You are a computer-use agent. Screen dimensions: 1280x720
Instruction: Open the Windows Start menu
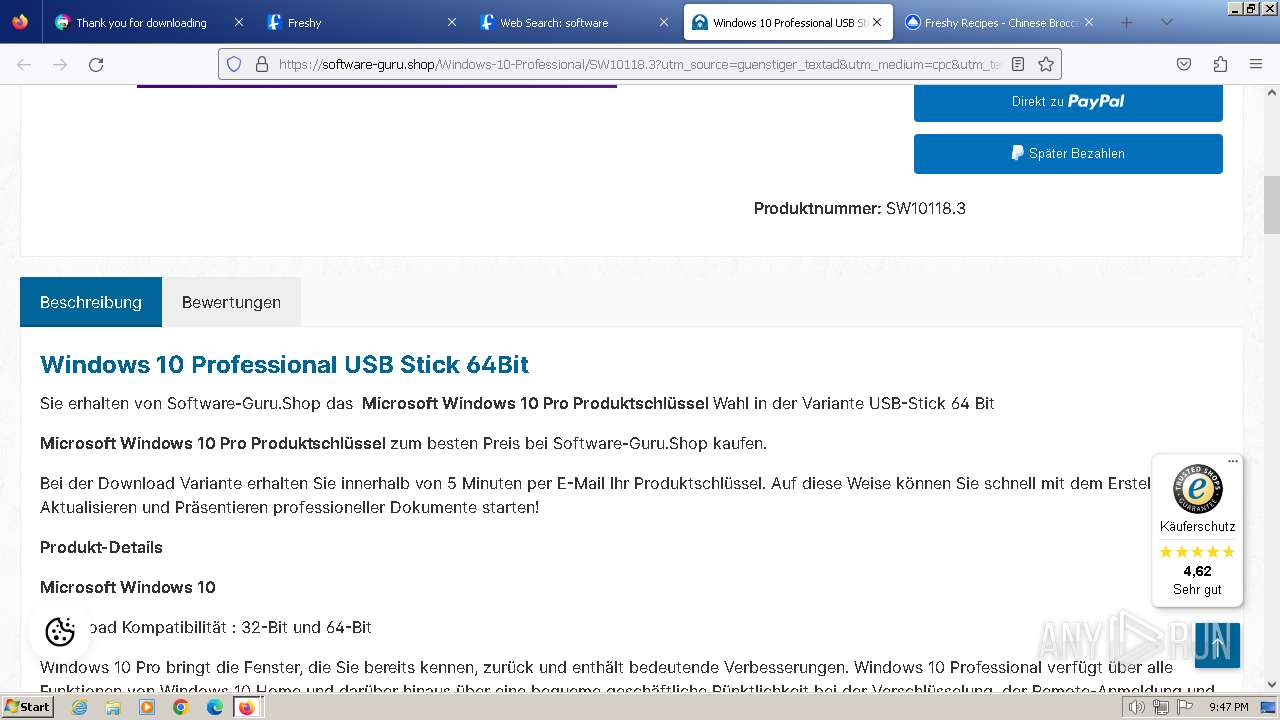(x=28, y=707)
